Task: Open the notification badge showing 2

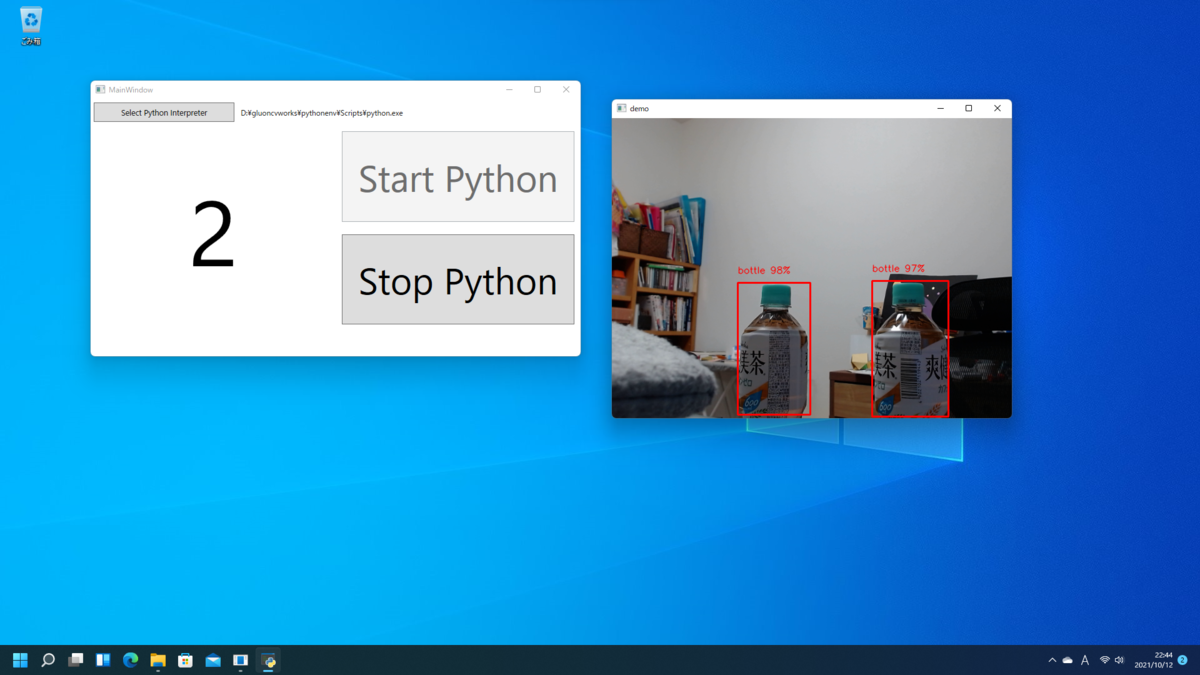Action: (1183, 660)
